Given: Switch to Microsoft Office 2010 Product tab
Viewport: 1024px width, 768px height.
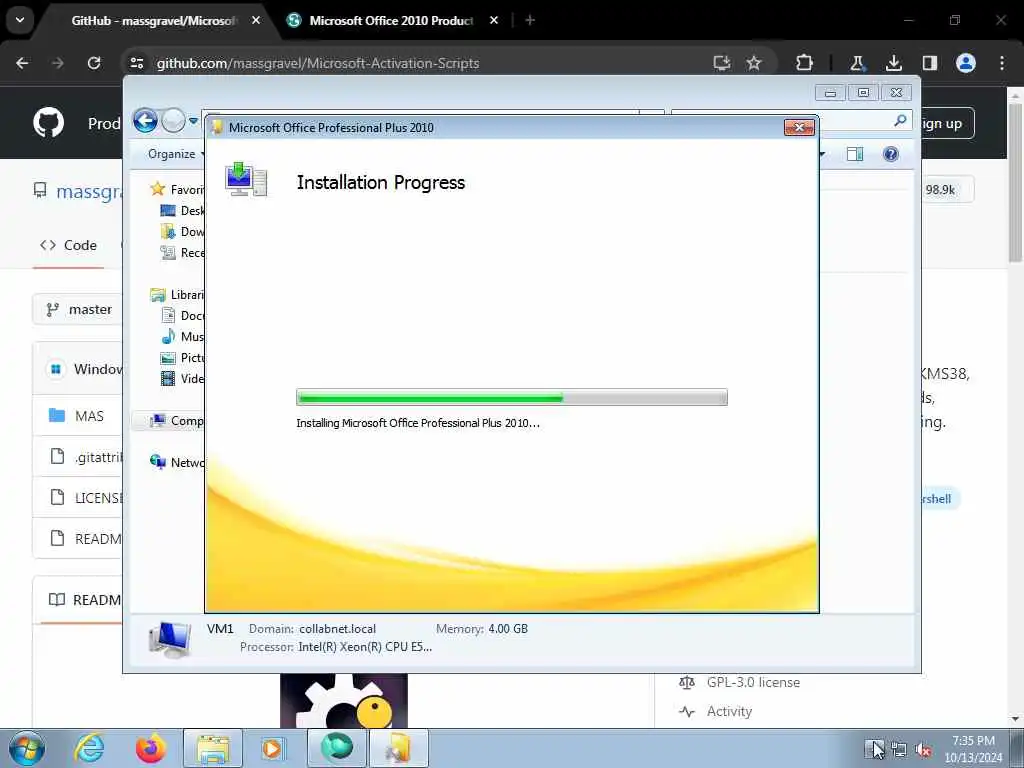Looking at the screenshot, I should pyautogui.click(x=391, y=21).
